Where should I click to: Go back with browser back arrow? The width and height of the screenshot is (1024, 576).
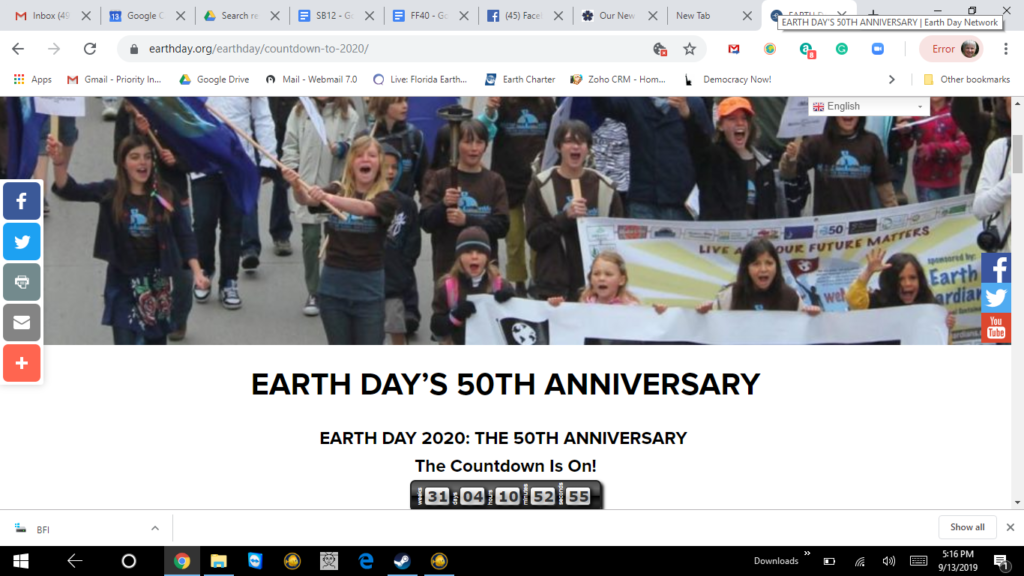coord(18,49)
